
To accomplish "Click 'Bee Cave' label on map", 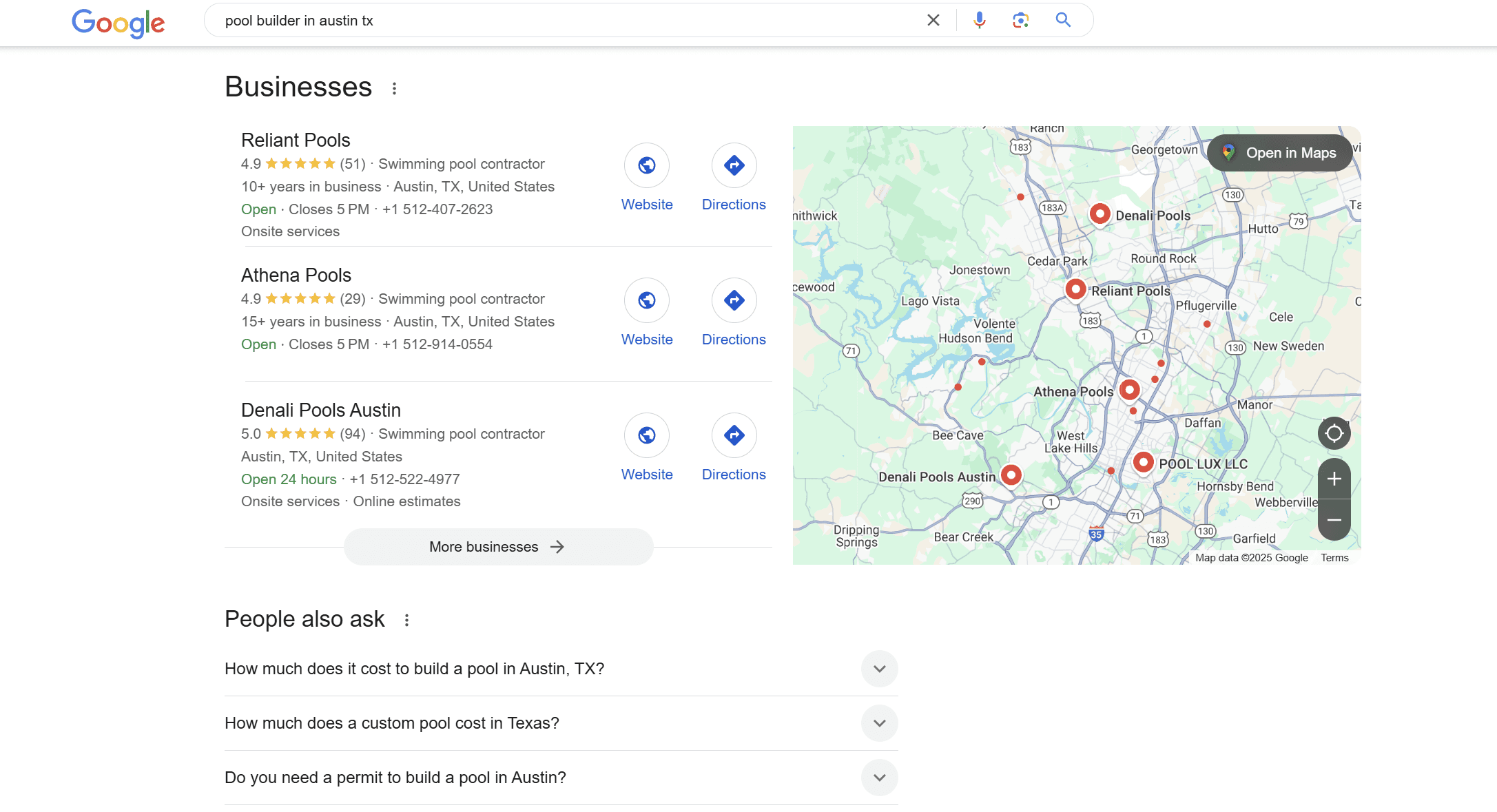I will pyautogui.click(x=958, y=435).
